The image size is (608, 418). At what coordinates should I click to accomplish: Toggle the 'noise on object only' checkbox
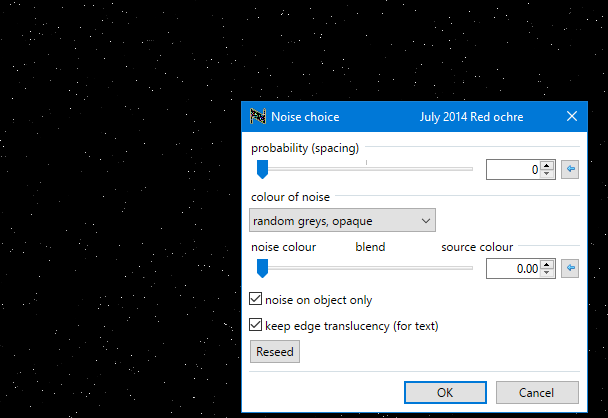pyautogui.click(x=256, y=299)
